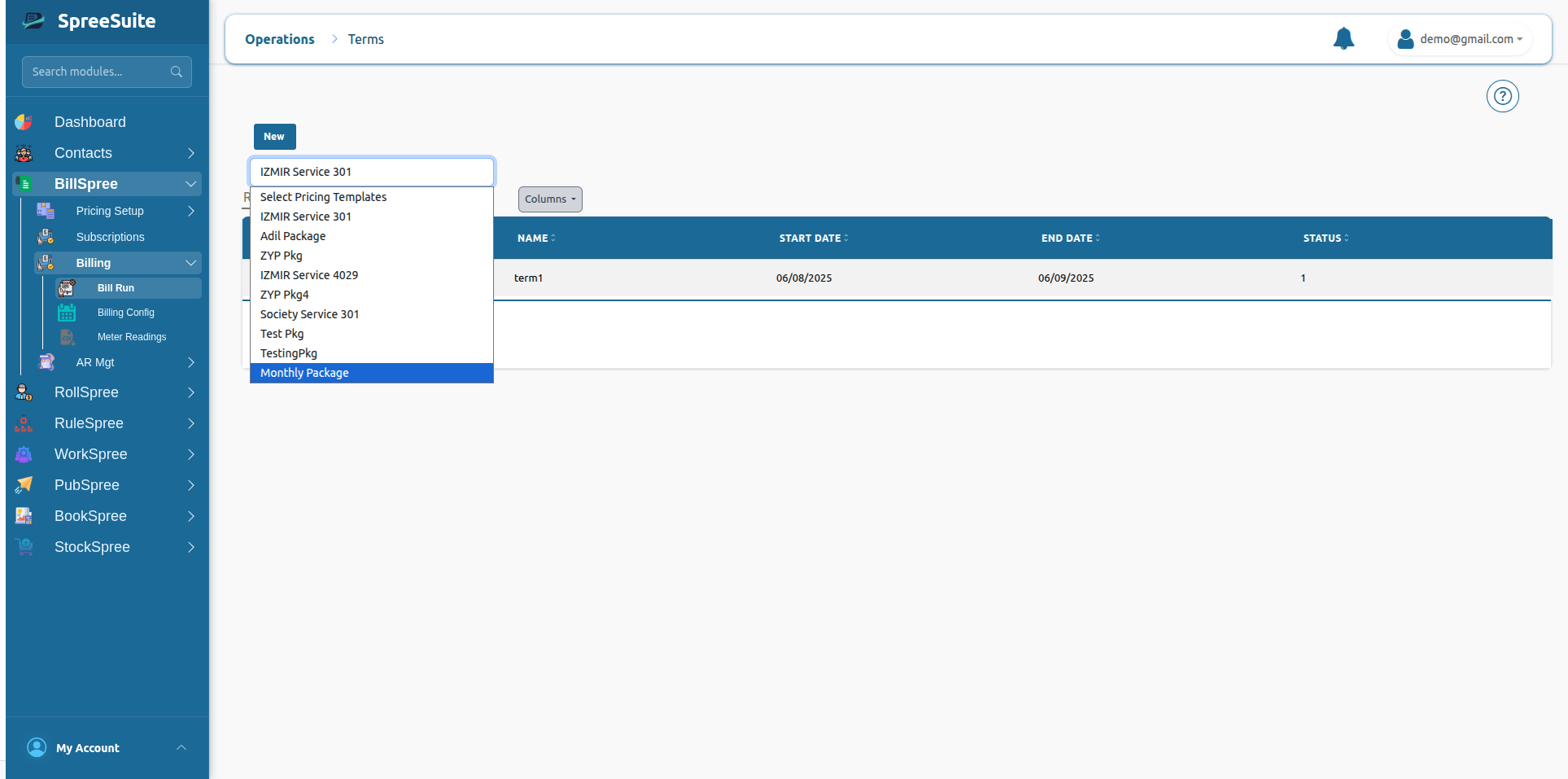
Task: Click the My Account avatar icon
Action: (37, 747)
